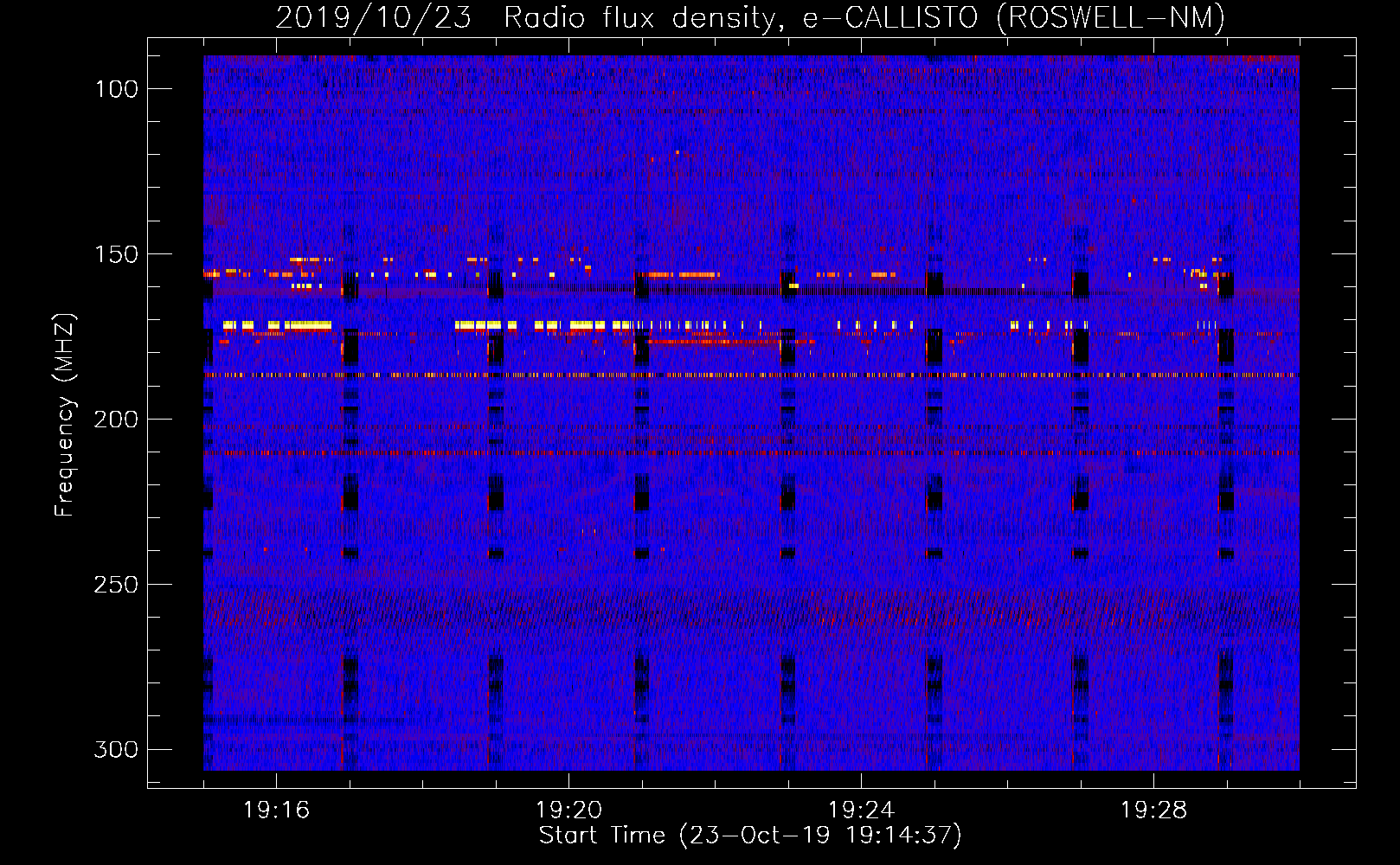Click the 'Frequency (MHZ)' axis label
Screen dimensions: 1400x865
[x=65, y=415]
